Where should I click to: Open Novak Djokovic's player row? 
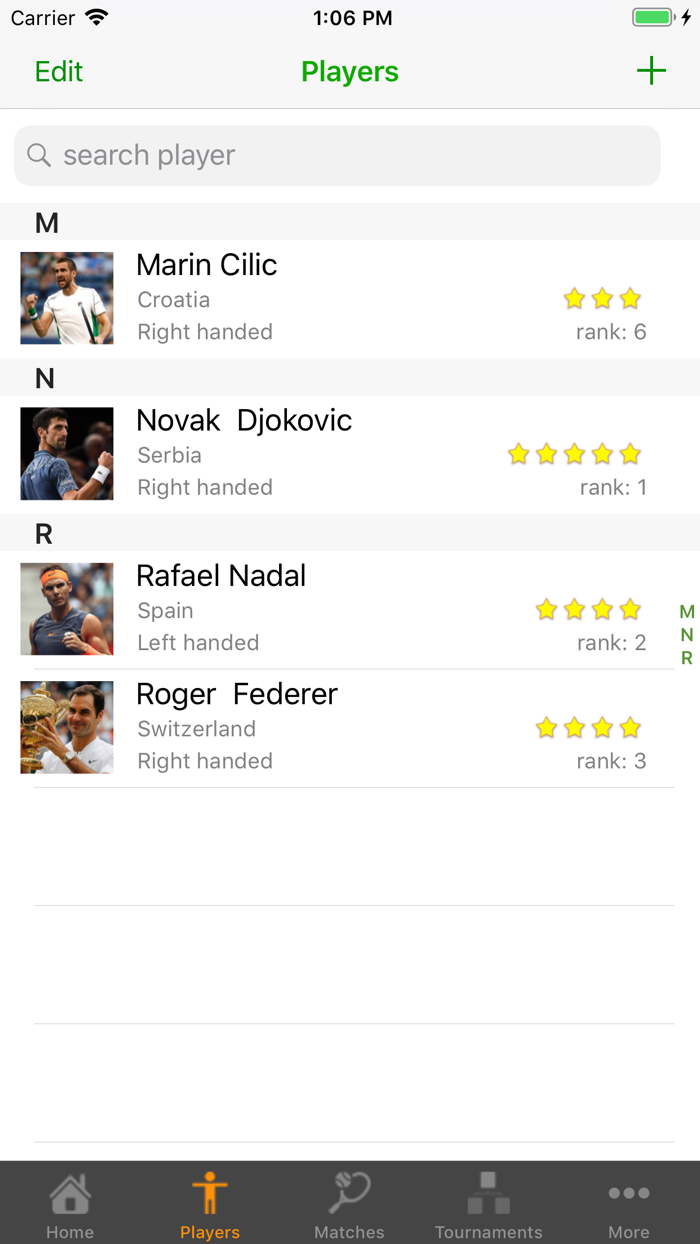click(x=300, y=454)
